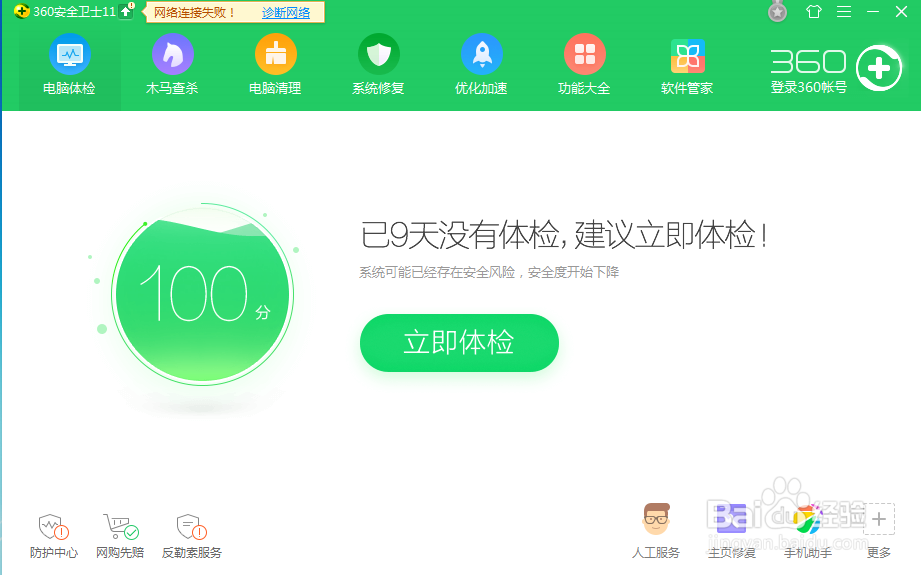Open the 主页修复 homepage repair tool

[x=732, y=531]
